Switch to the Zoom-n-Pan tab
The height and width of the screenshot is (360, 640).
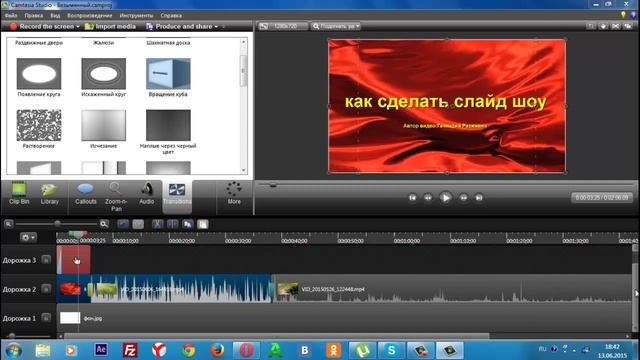[116, 197]
